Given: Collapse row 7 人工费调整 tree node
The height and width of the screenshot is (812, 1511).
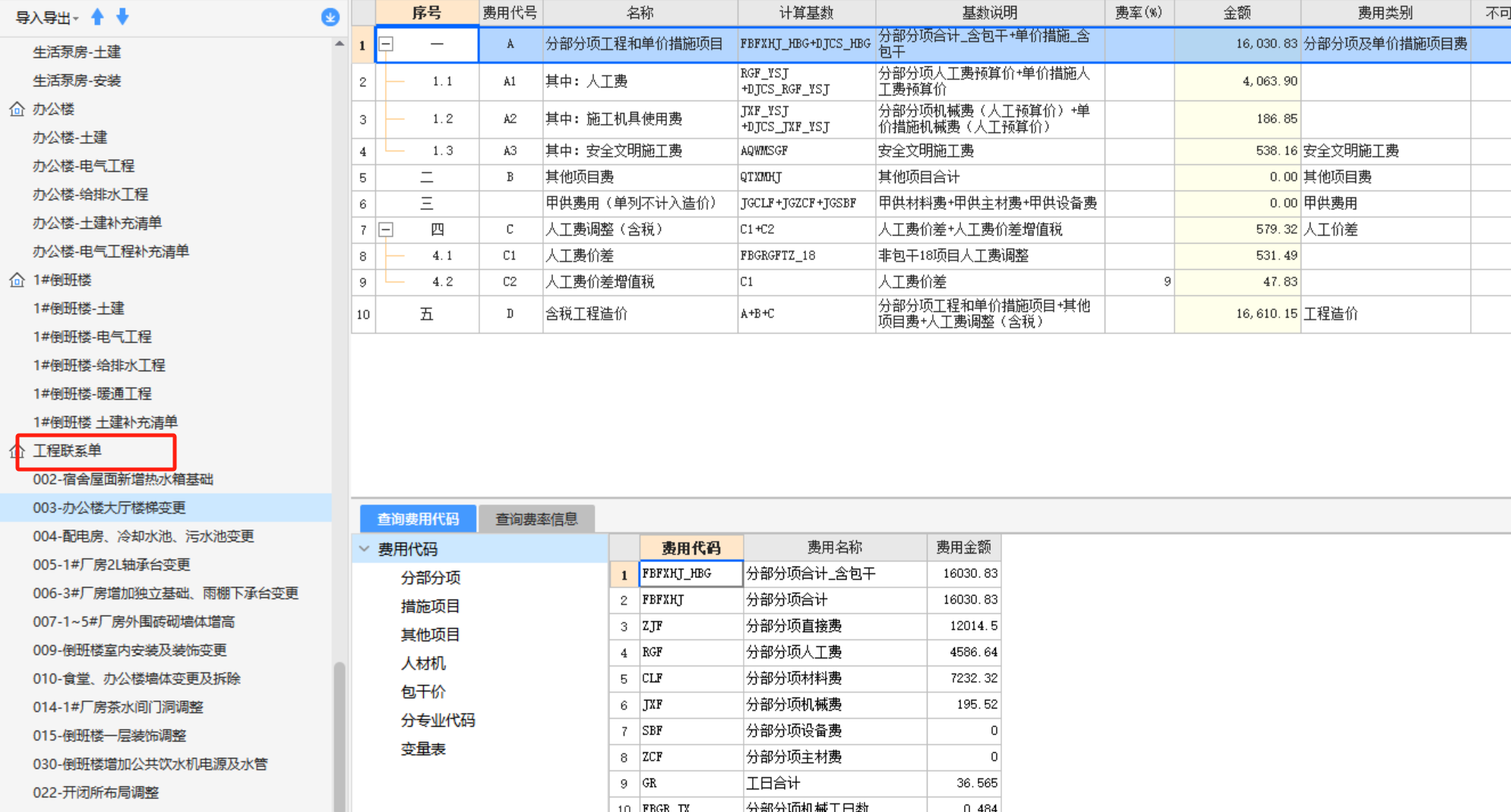Looking at the screenshot, I should (x=386, y=229).
